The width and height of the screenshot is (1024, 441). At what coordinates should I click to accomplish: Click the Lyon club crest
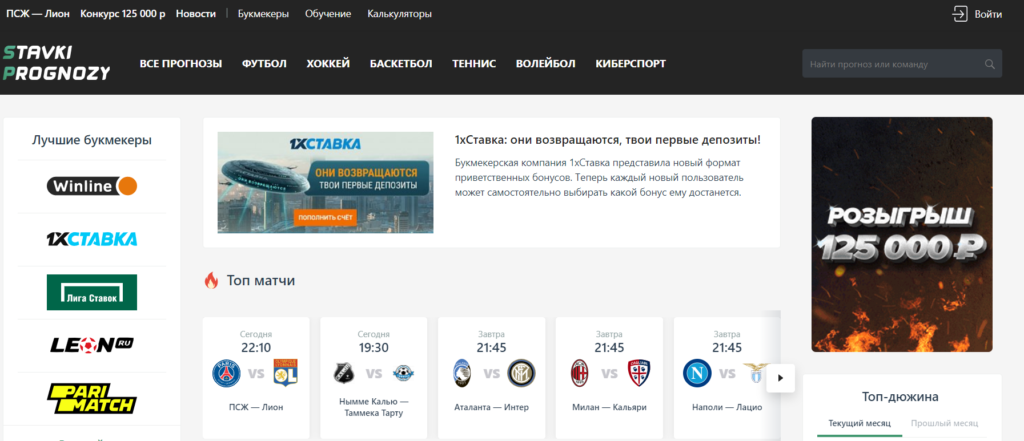285,373
